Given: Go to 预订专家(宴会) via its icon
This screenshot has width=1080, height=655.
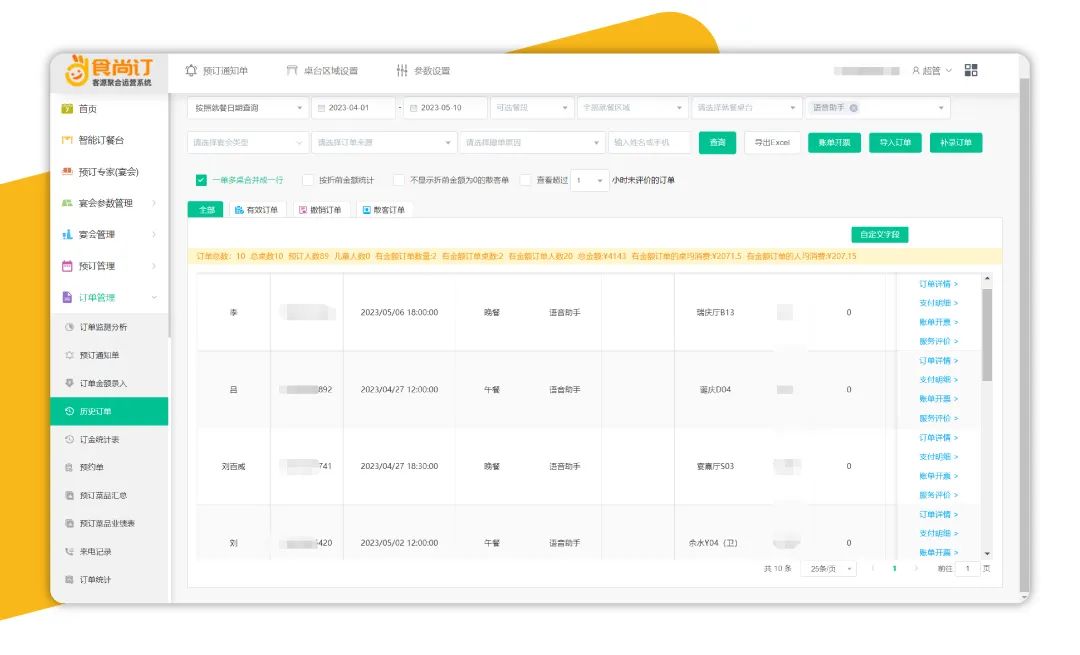Looking at the screenshot, I should coord(67,171).
